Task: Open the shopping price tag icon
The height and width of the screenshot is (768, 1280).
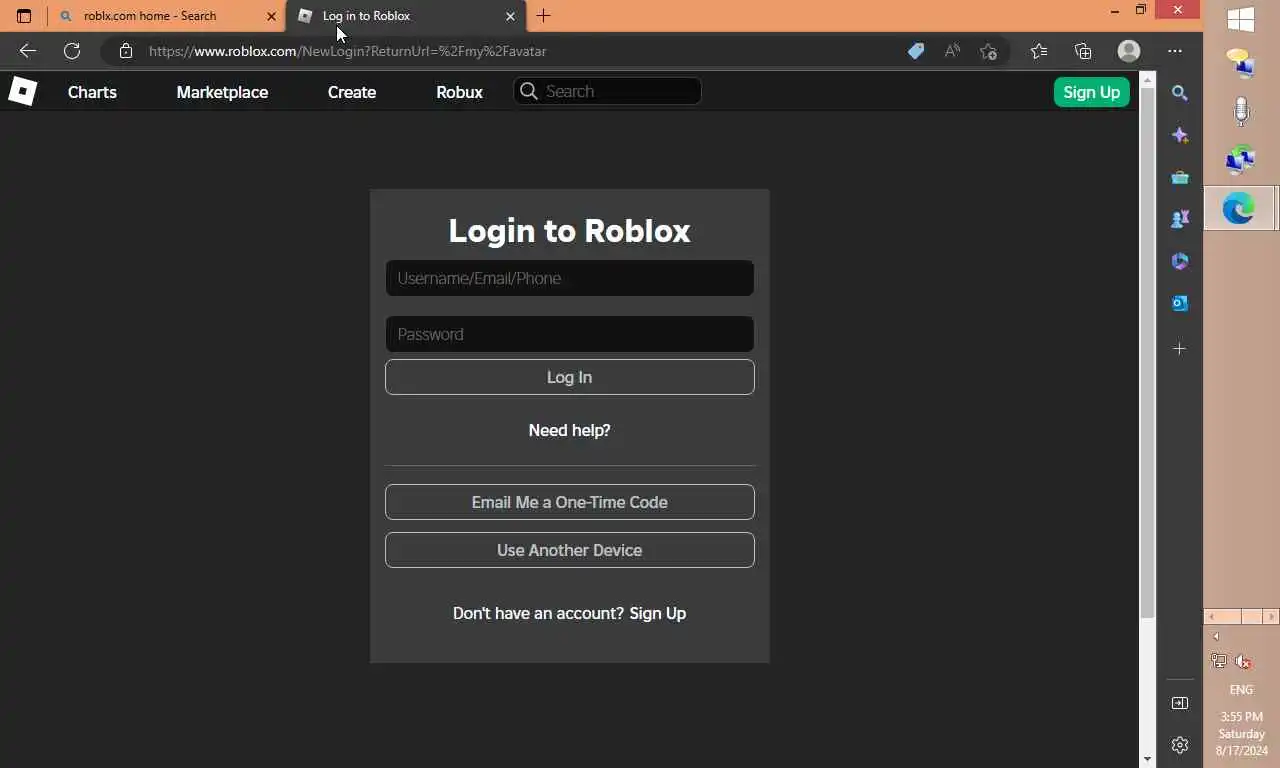Action: (x=915, y=51)
